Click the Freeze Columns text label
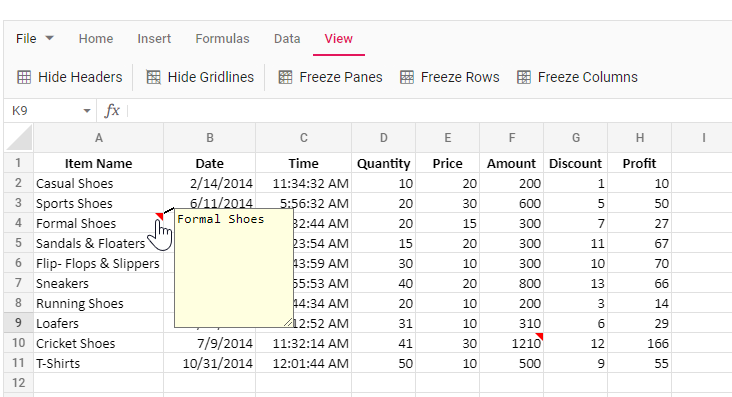Screen dimensions: 732x397 coord(588,77)
